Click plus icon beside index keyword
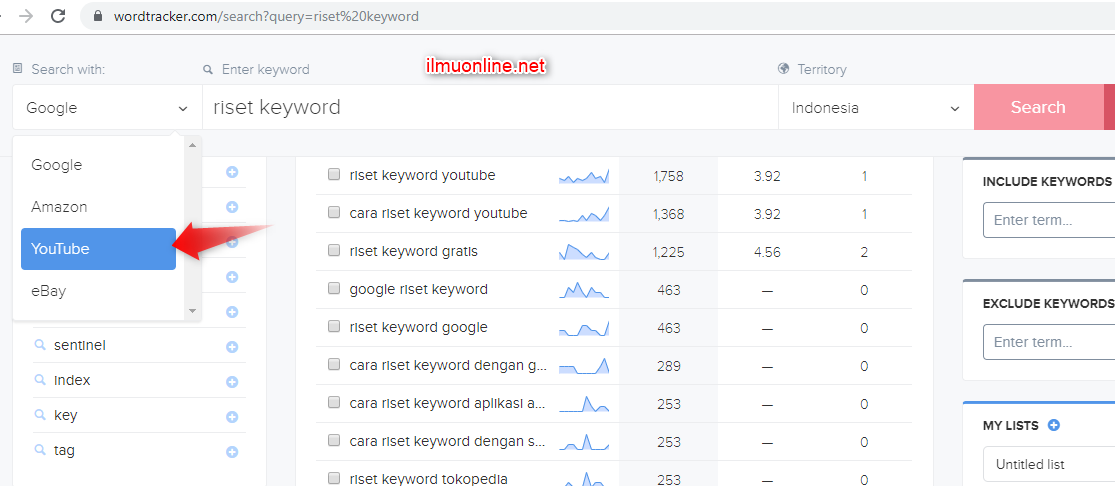The width and height of the screenshot is (1115, 486). (x=232, y=382)
